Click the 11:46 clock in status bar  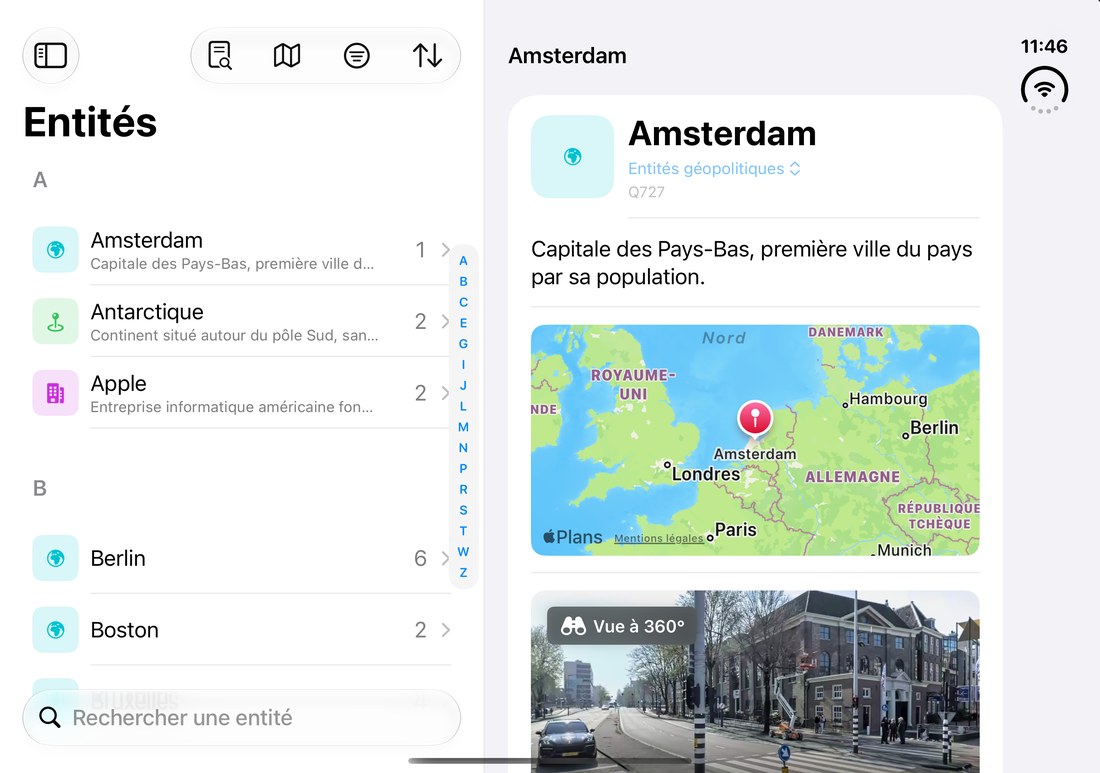click(x=1044, y=46)
